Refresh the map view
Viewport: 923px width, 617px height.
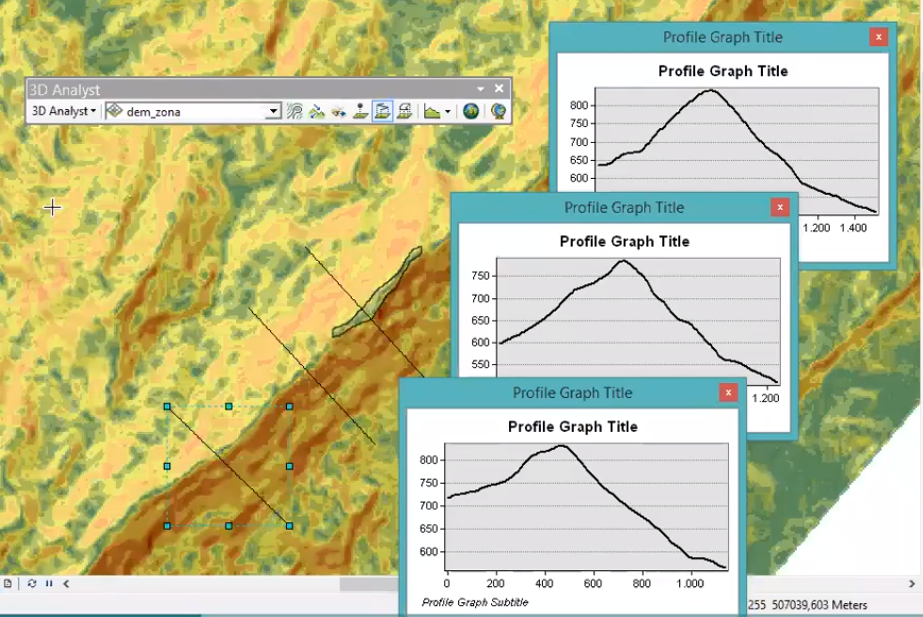[32, 583]
